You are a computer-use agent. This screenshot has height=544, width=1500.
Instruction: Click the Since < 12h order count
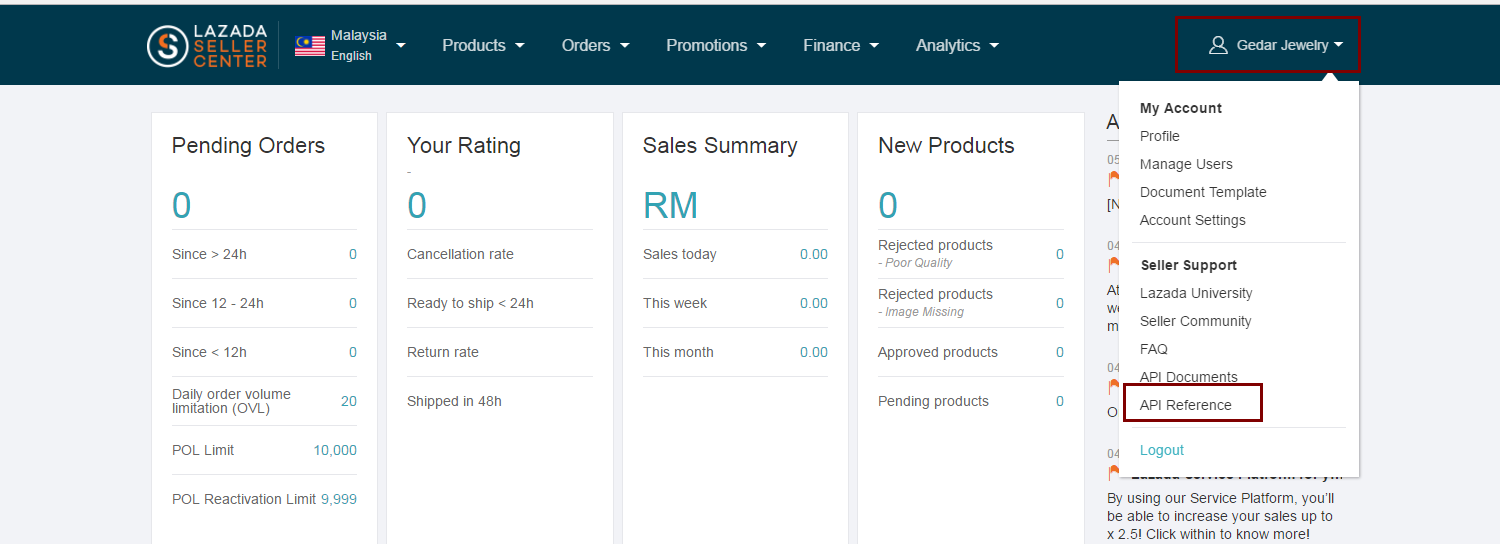(x=352, y=352)
